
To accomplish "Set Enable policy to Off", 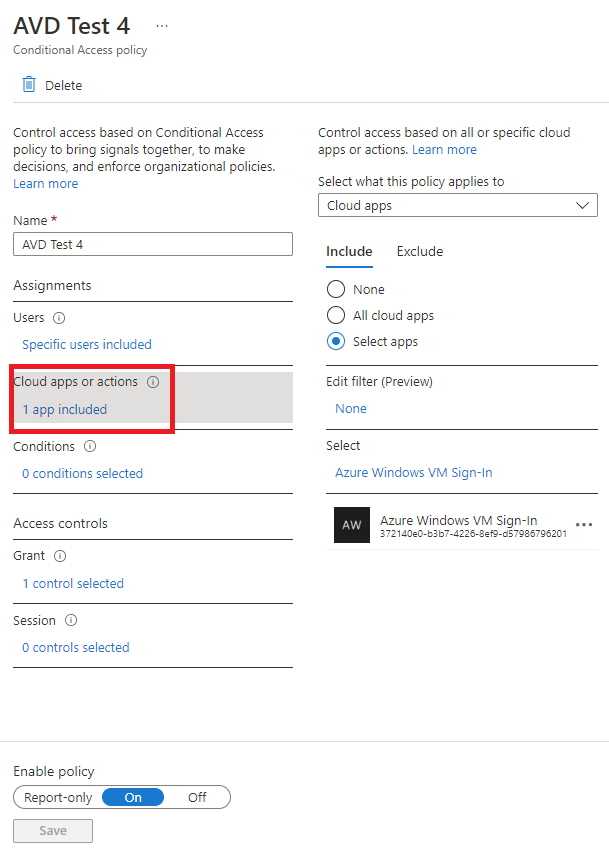I will [197, 798].
